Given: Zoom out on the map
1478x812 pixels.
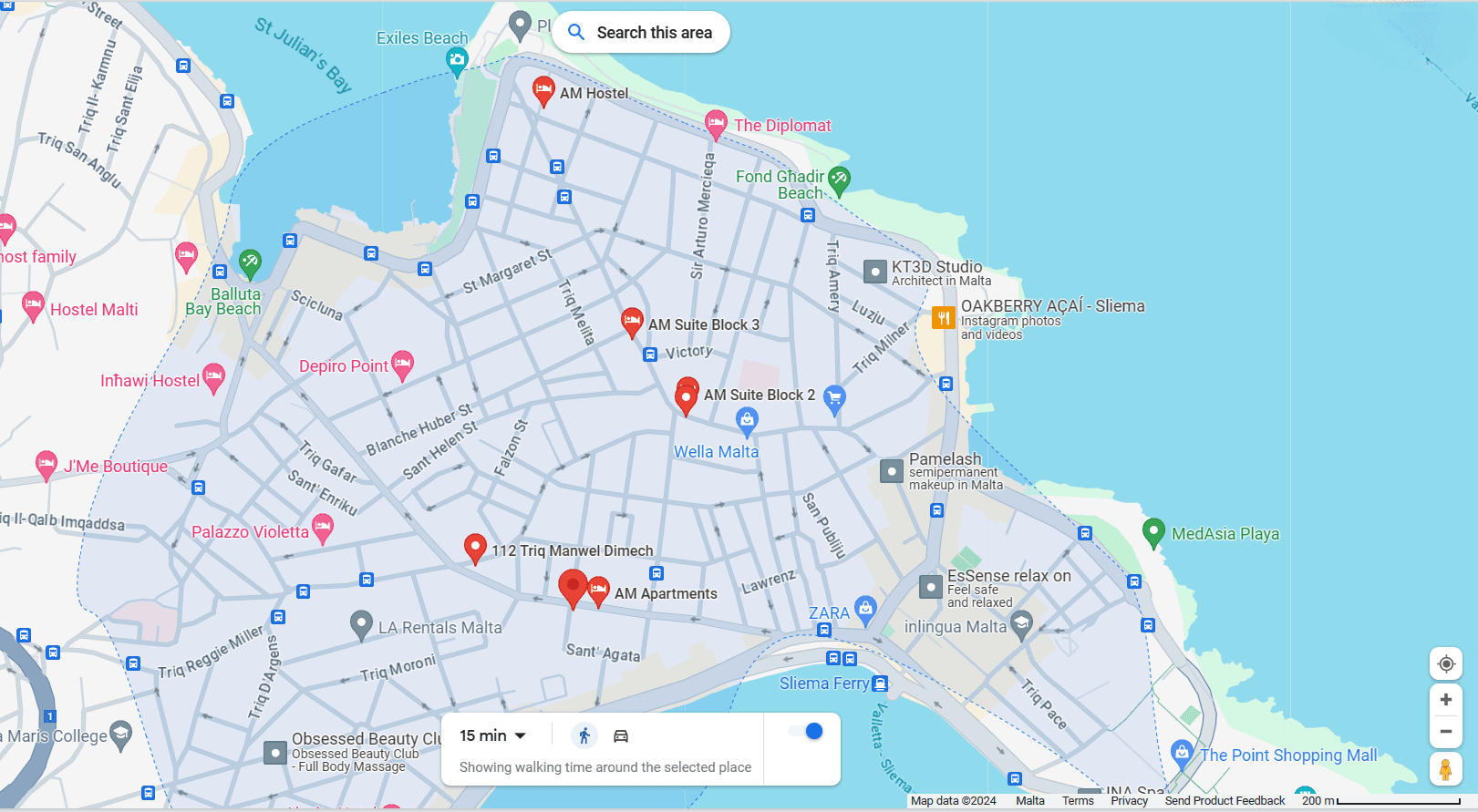Looking at the screenshot, I should coord(1446,732).
